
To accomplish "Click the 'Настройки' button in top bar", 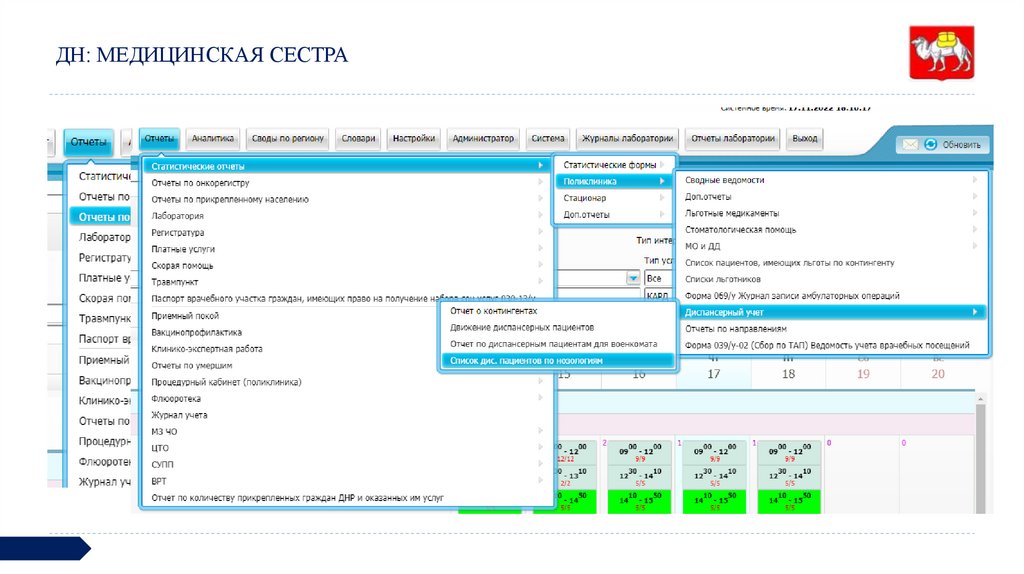I will pyautogui.click(x=413, y=139).
